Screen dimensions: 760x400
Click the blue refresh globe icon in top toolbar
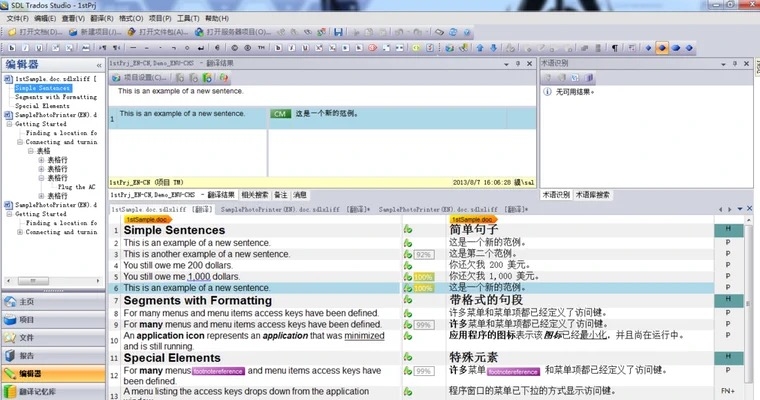tap(453, 32)
